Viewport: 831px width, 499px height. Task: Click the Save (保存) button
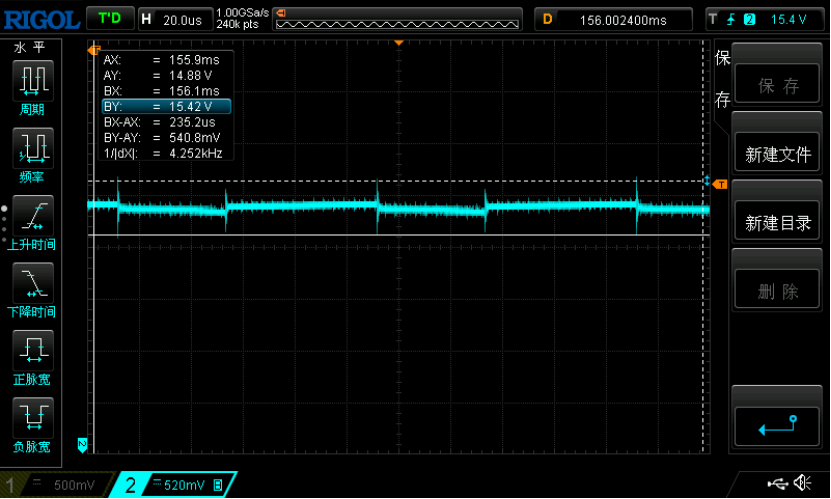777,85
